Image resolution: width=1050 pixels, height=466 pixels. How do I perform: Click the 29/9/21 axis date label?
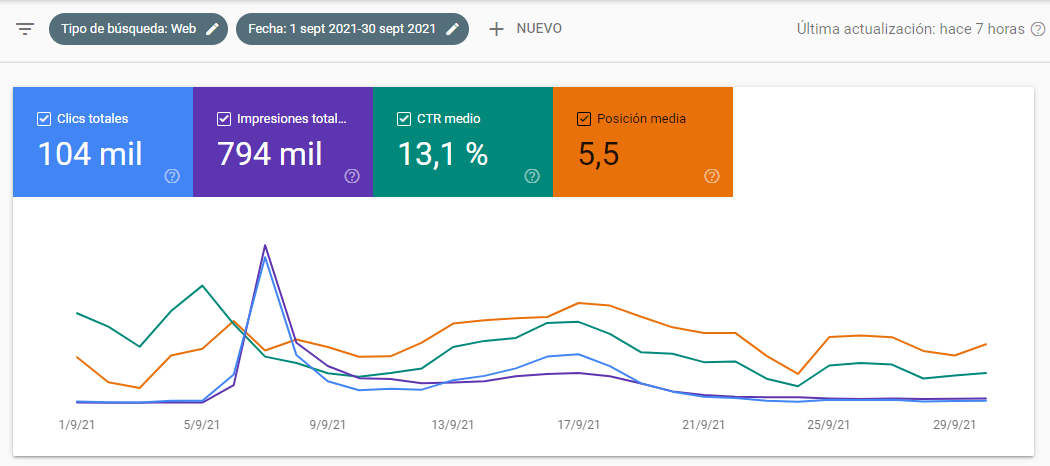click(x=956, y=424)
